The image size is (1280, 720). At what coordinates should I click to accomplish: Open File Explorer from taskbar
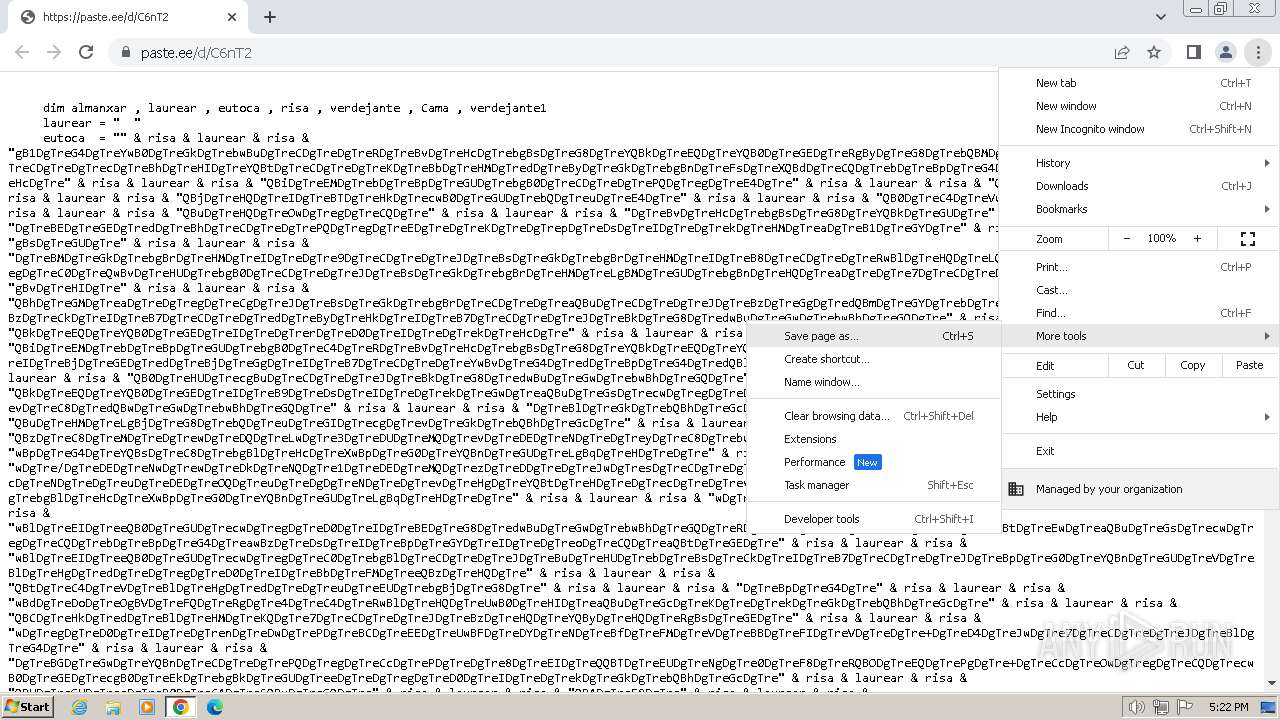[113, 707]
